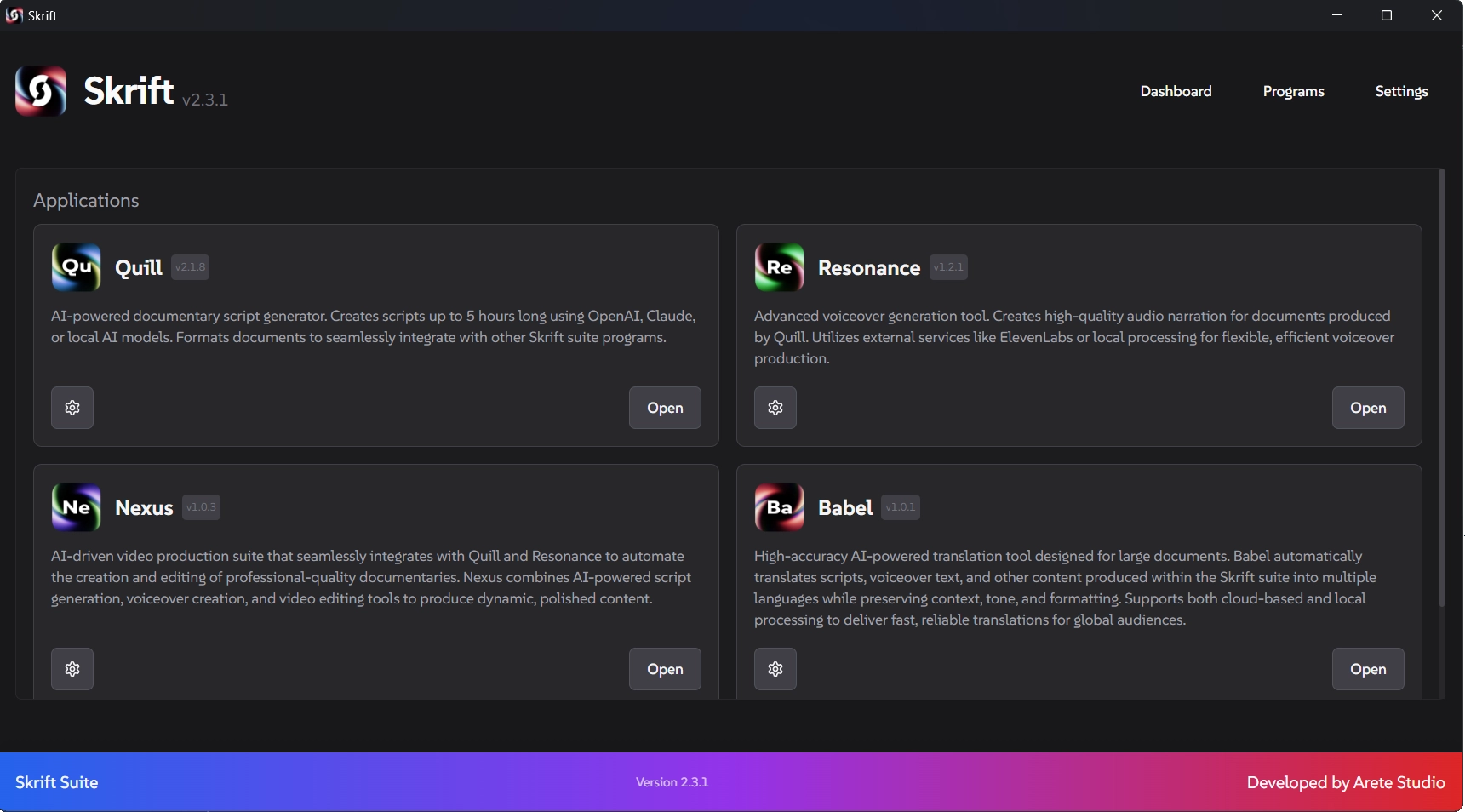The height and width of the screenshot is (812, 1465).
Task: Click the Resonance description paragraph
Action: click(1074, 337)
